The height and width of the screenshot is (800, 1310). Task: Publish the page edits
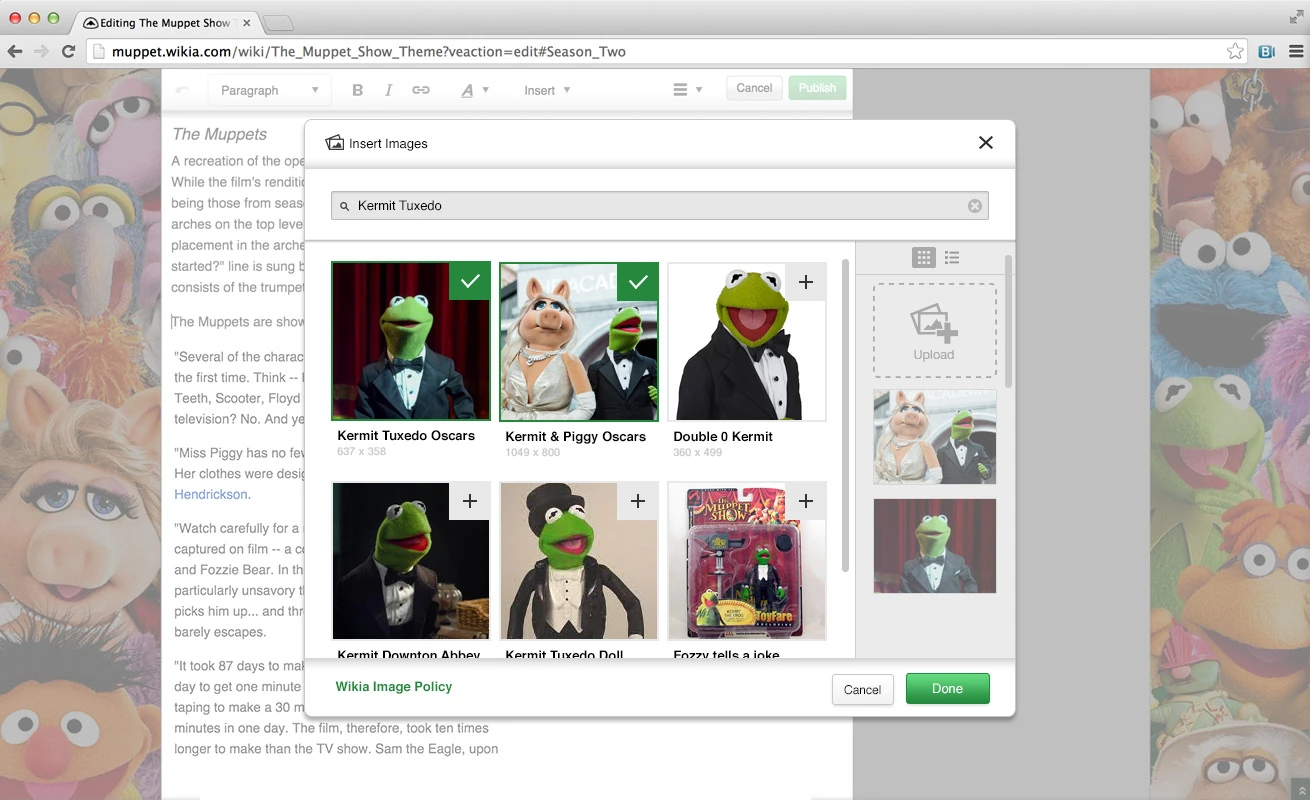tap(817, 88)
